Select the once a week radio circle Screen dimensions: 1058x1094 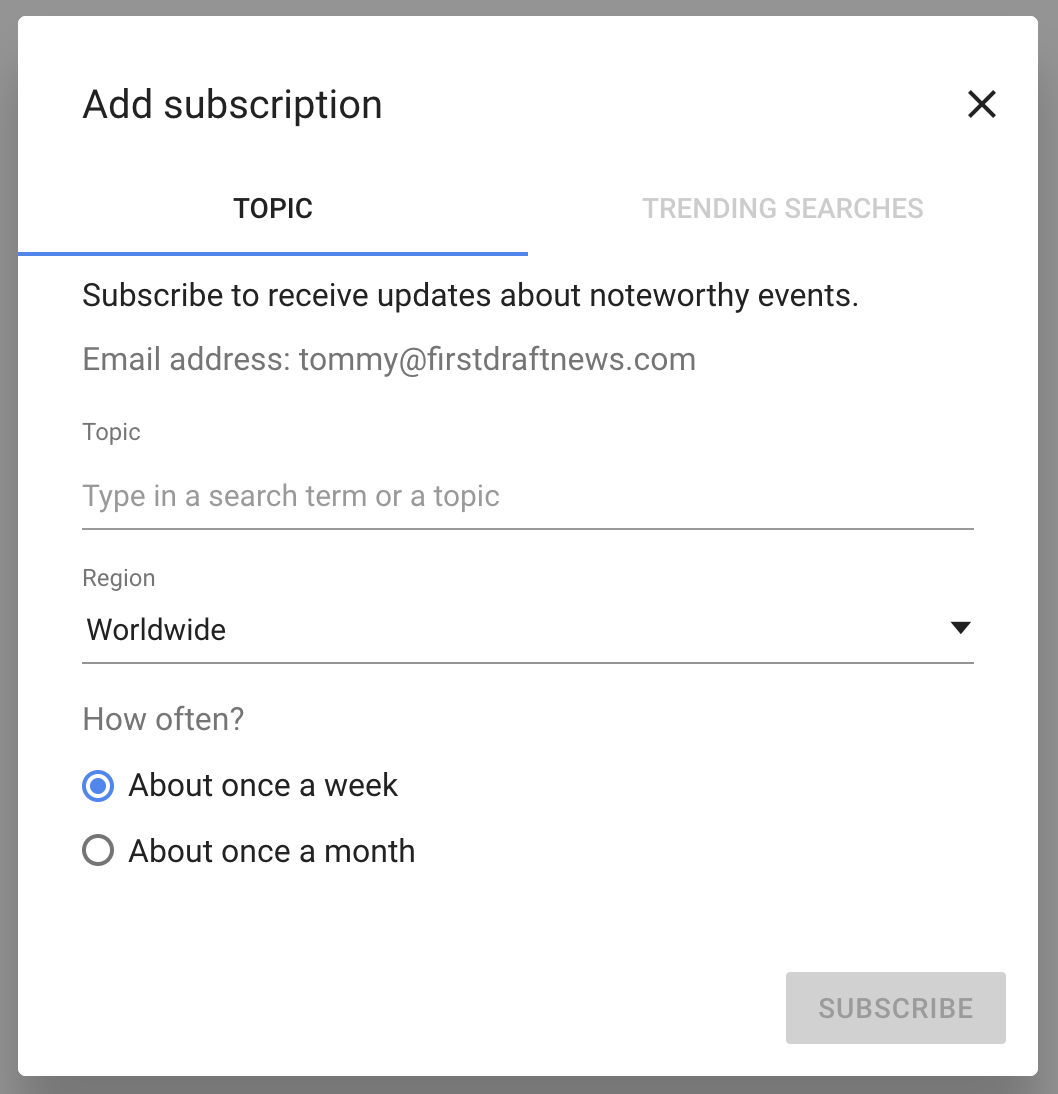98,786
